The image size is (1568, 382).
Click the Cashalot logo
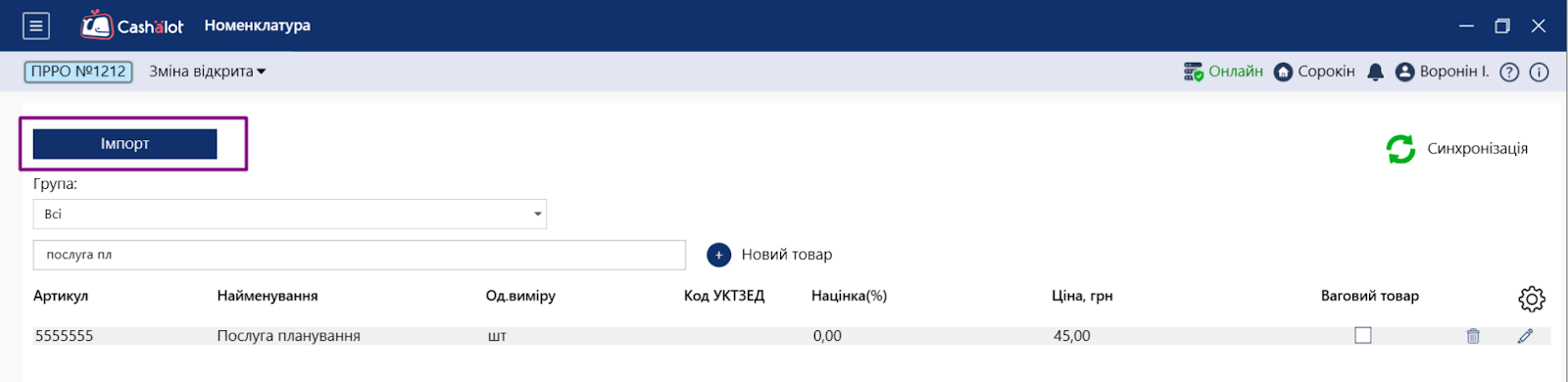point(132,25)
